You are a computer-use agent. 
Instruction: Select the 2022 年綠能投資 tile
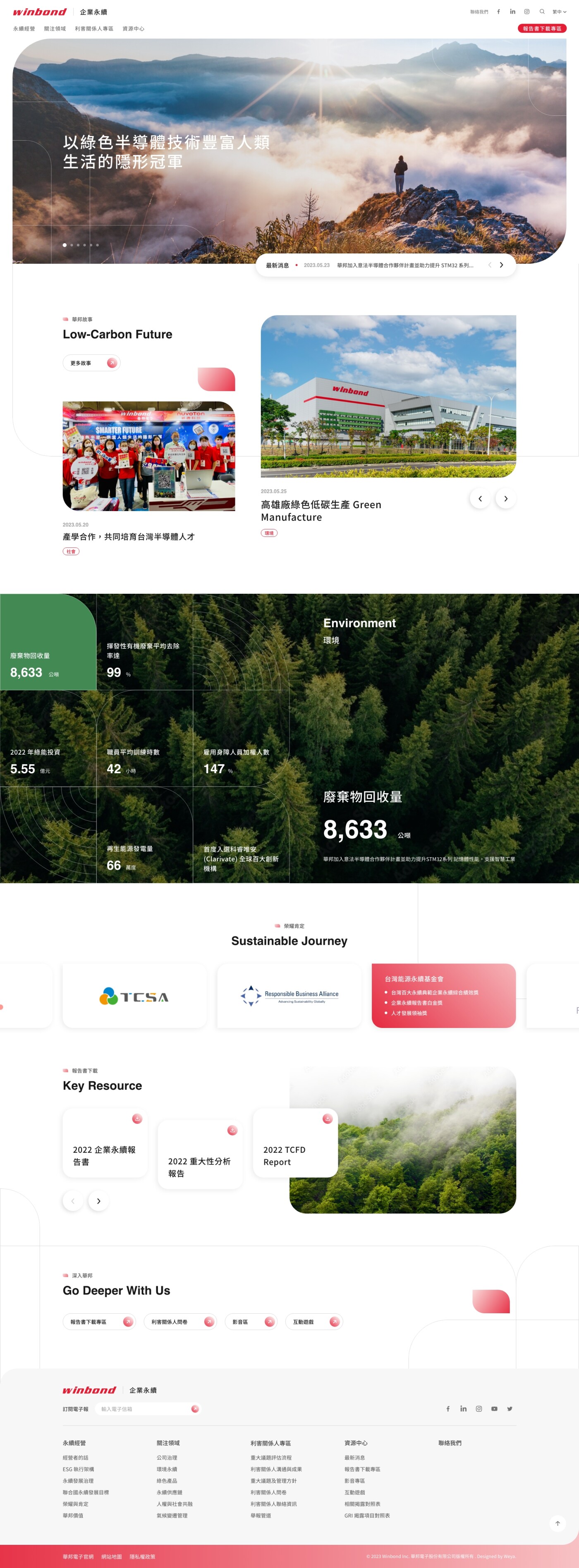[48, 738]
